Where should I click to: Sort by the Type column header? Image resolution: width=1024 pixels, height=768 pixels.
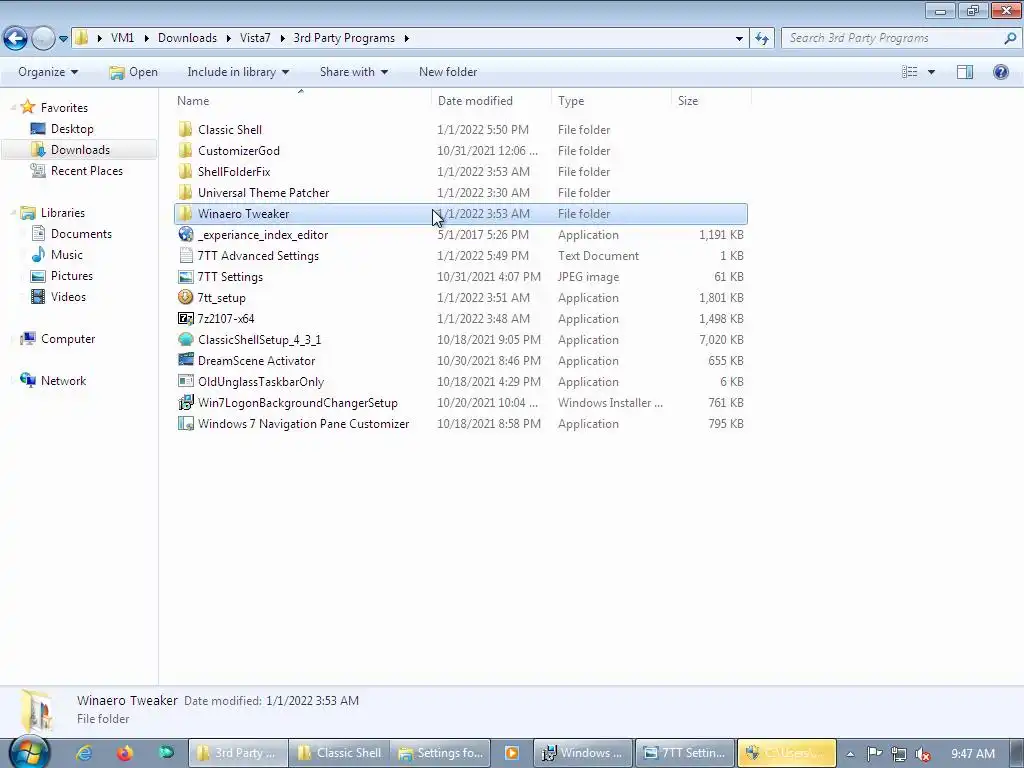tap(611, 101)
